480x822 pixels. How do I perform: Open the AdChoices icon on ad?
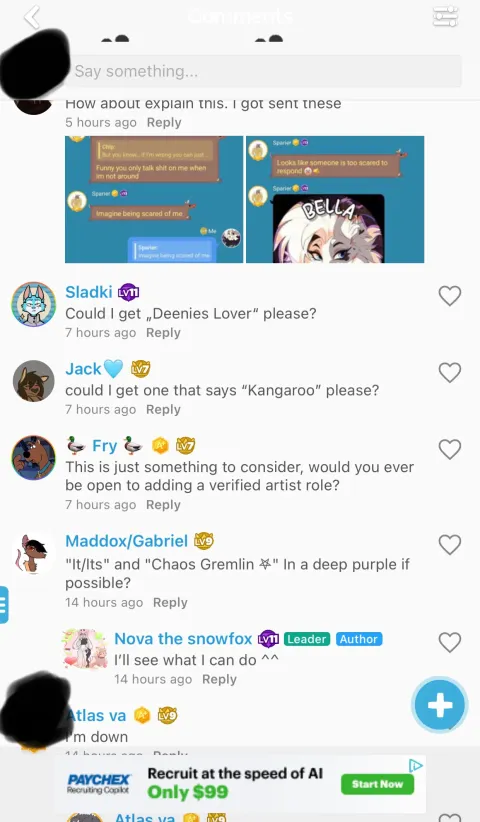click(x=416, y=766)
